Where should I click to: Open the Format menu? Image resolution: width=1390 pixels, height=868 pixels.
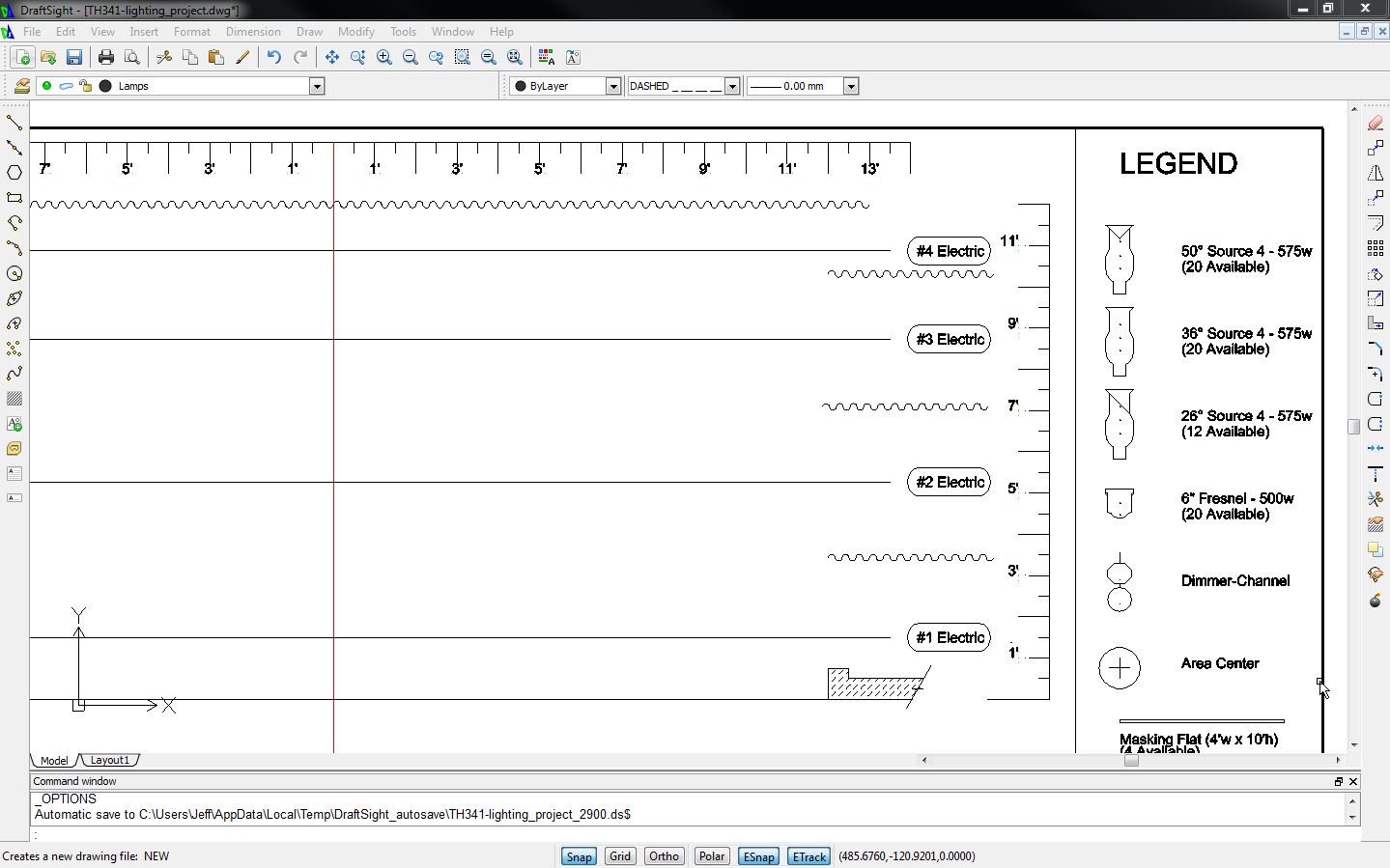point(192,32)
